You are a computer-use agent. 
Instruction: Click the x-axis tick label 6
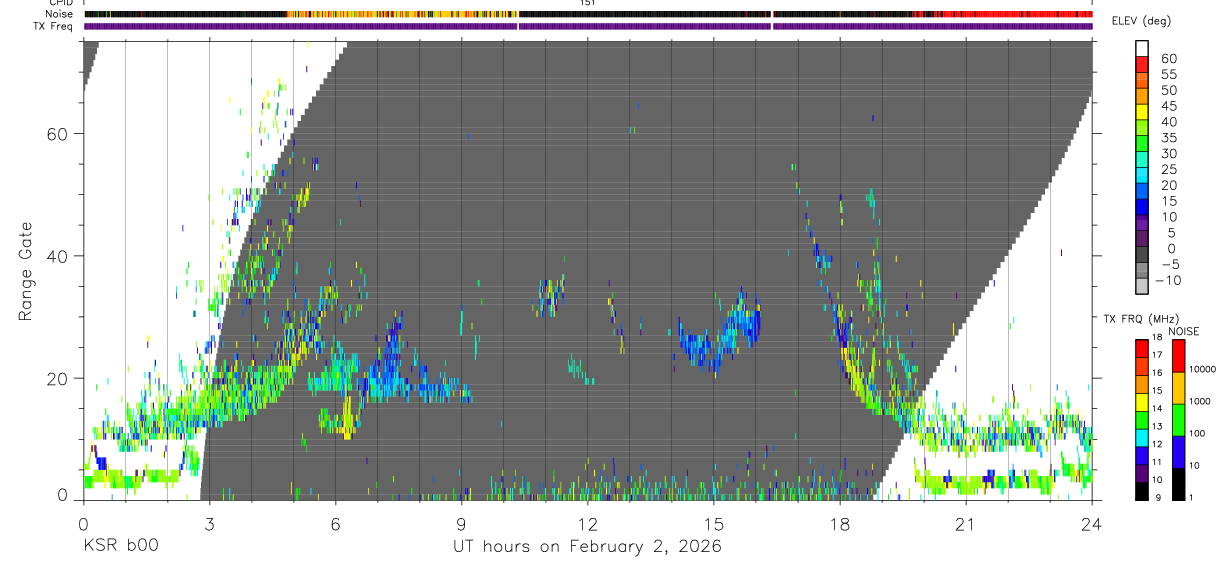(x=335, y=524)
